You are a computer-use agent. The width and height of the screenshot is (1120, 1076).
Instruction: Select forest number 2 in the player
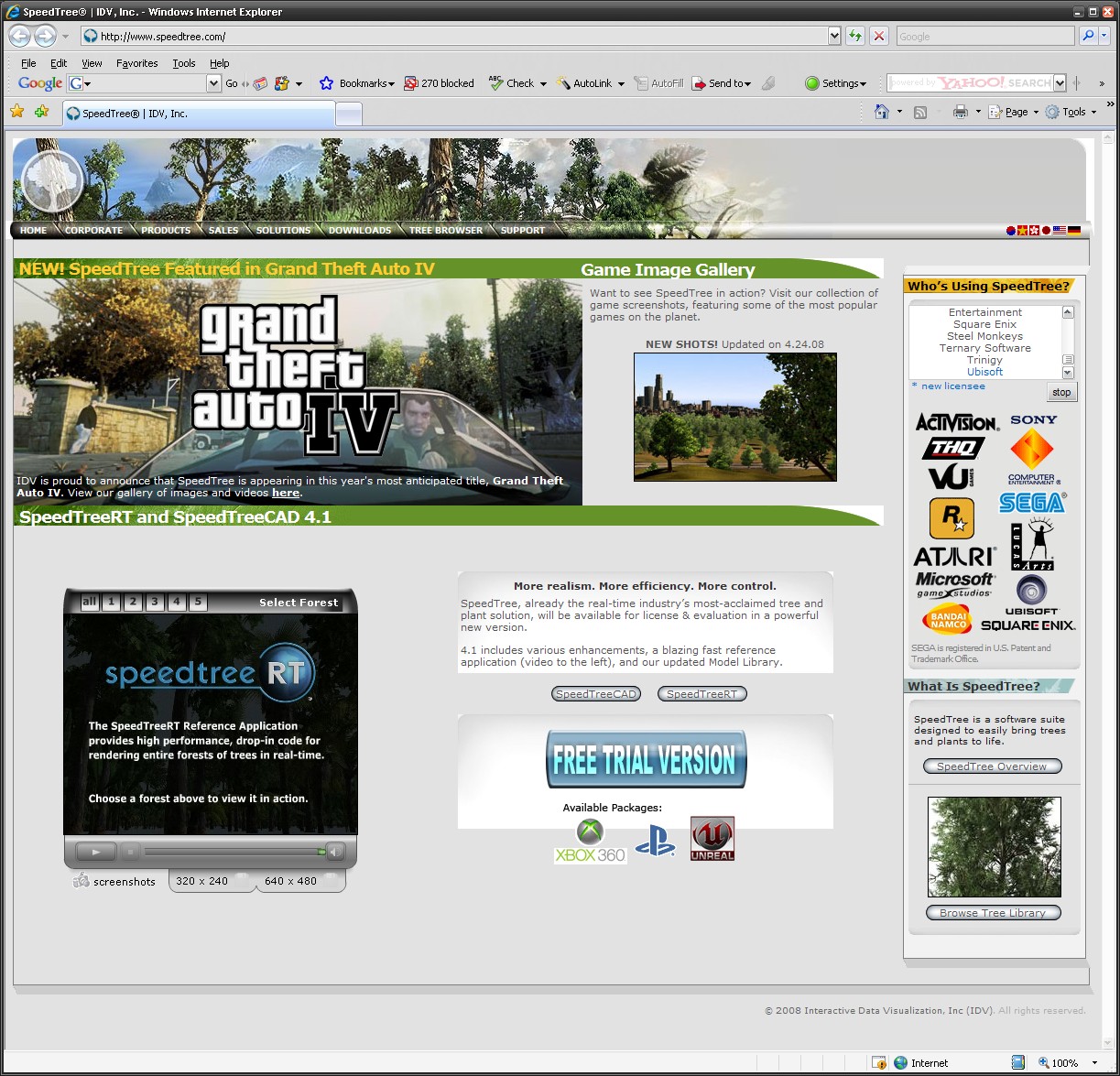(133, 602)
